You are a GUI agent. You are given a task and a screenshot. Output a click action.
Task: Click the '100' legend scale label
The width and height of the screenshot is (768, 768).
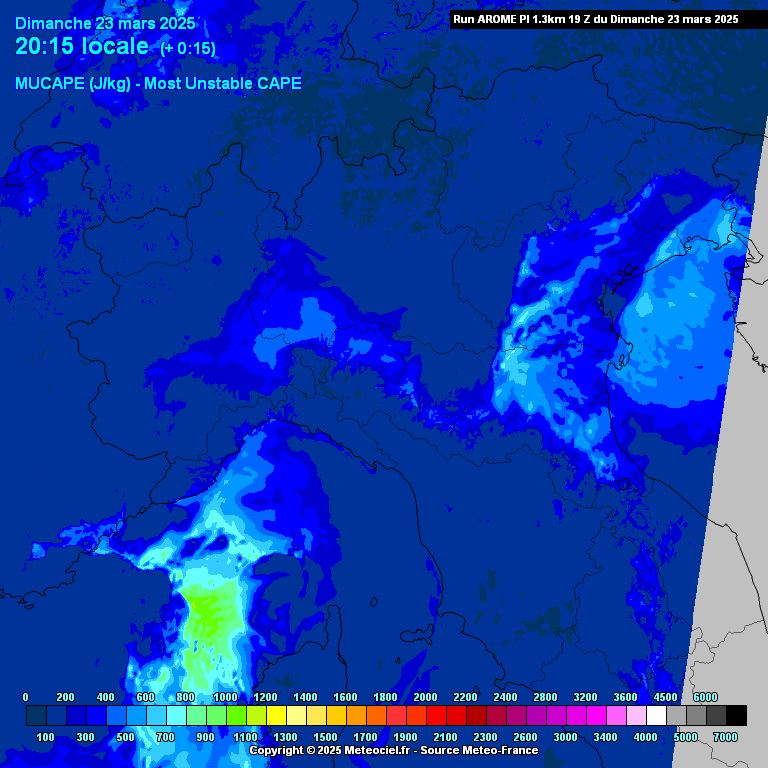[x=46, y=737]
